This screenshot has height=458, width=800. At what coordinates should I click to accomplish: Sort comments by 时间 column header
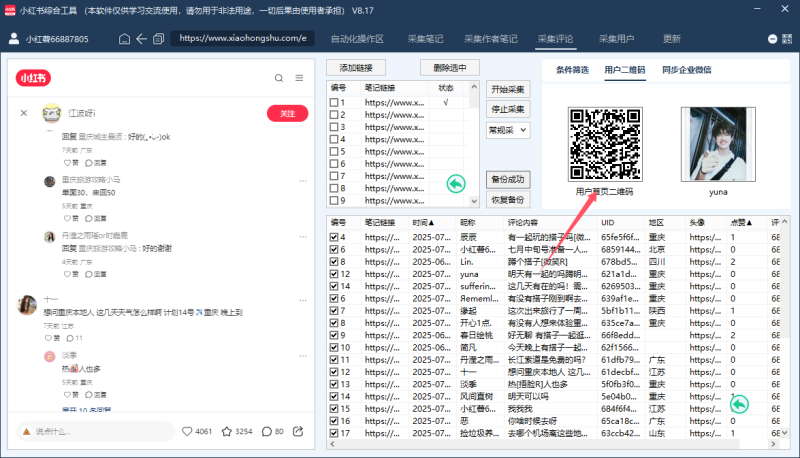click(x=423, y=223)
